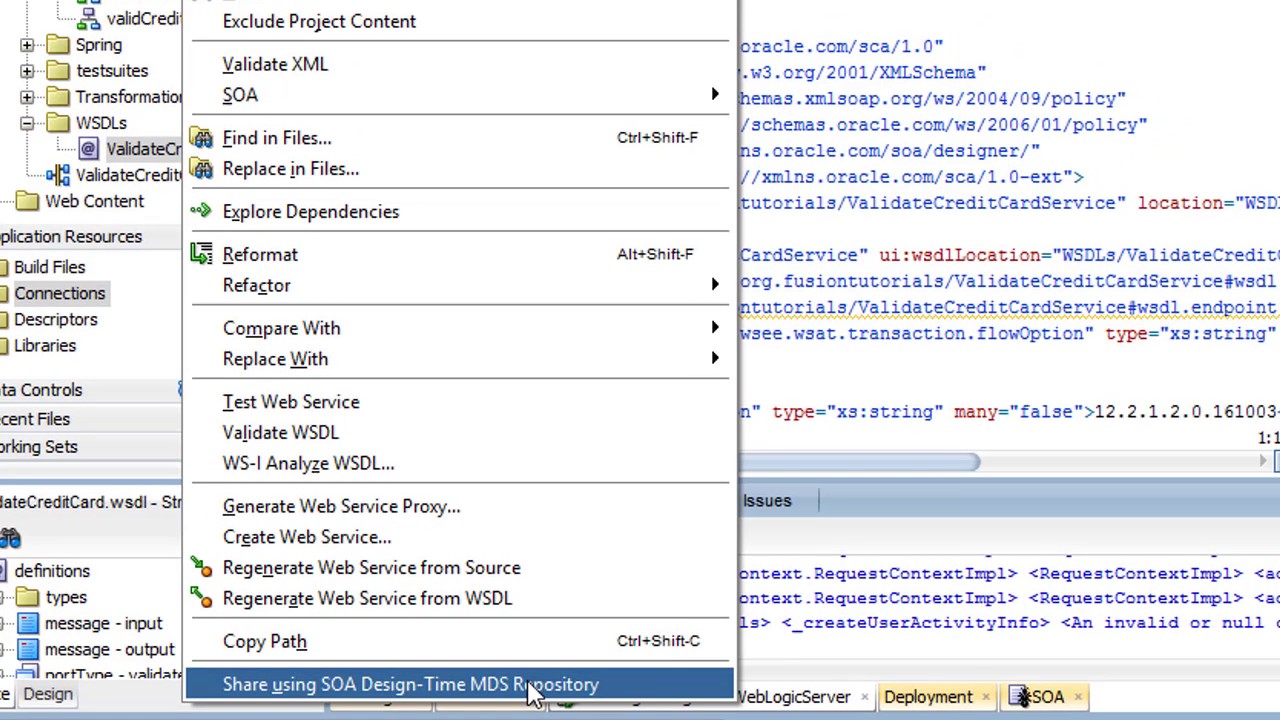Close the Deployment log tab
Image resolution: width=1280 pixels, height=720 pixels.
[x=986, y=697]
